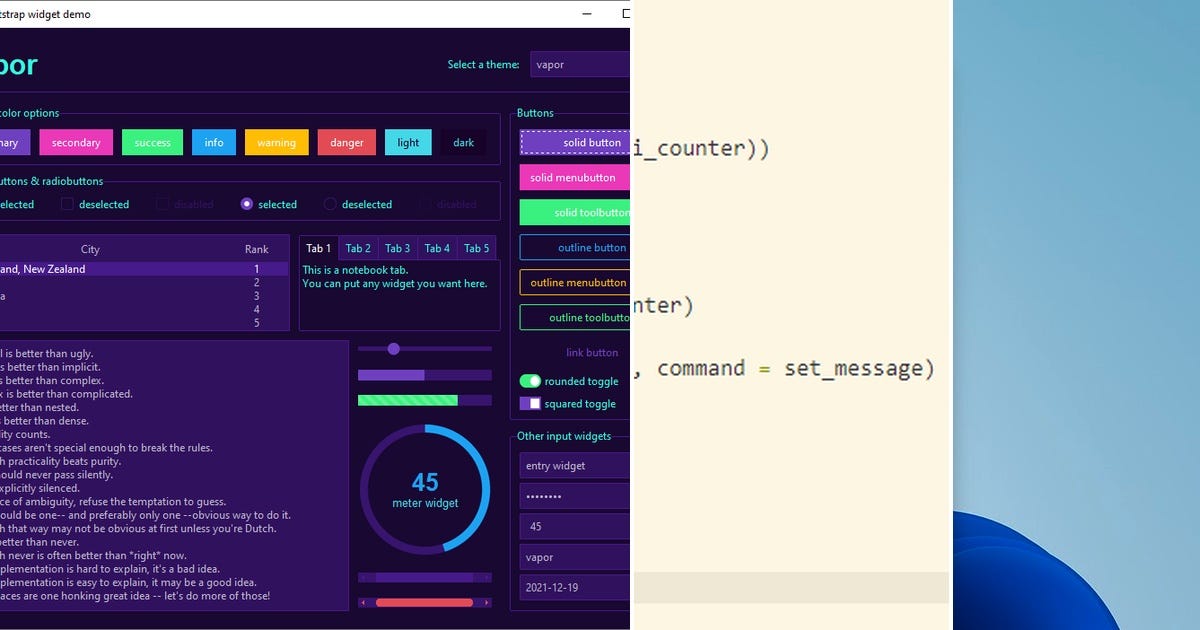This screenshot has width=1200, height=630.
Task: Turn on the 'squared toggle' switch
Action: 530,403
